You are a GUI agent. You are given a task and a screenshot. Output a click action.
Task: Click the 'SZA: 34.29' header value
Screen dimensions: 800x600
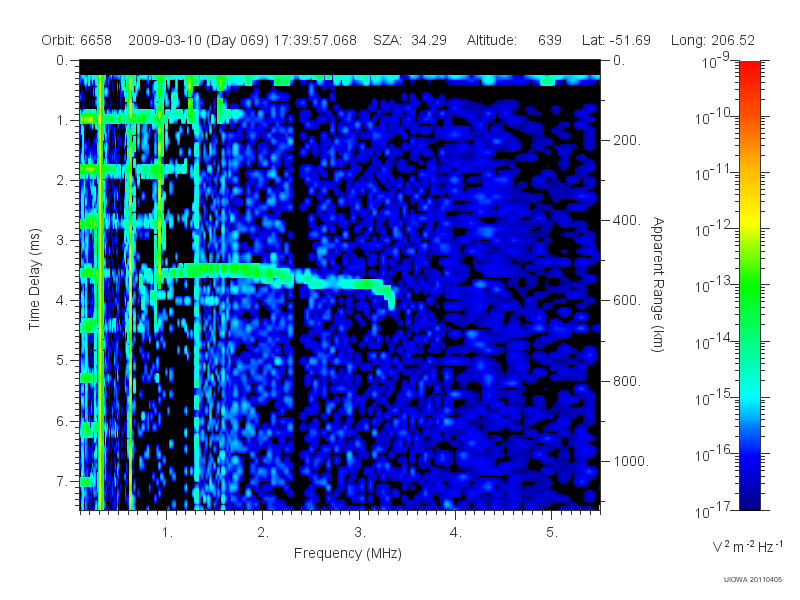pos(410,40)
